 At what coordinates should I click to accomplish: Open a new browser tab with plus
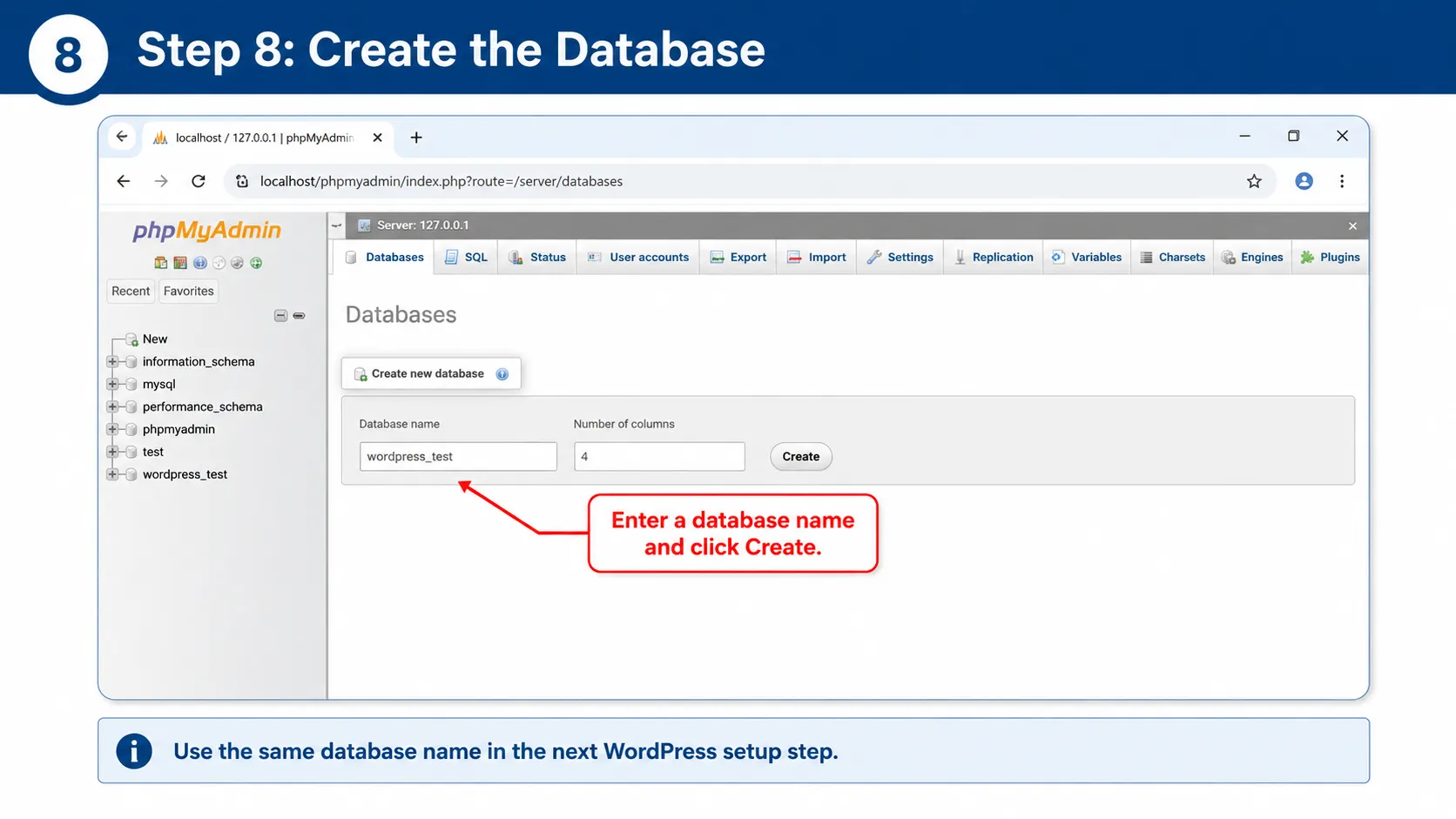416,138
